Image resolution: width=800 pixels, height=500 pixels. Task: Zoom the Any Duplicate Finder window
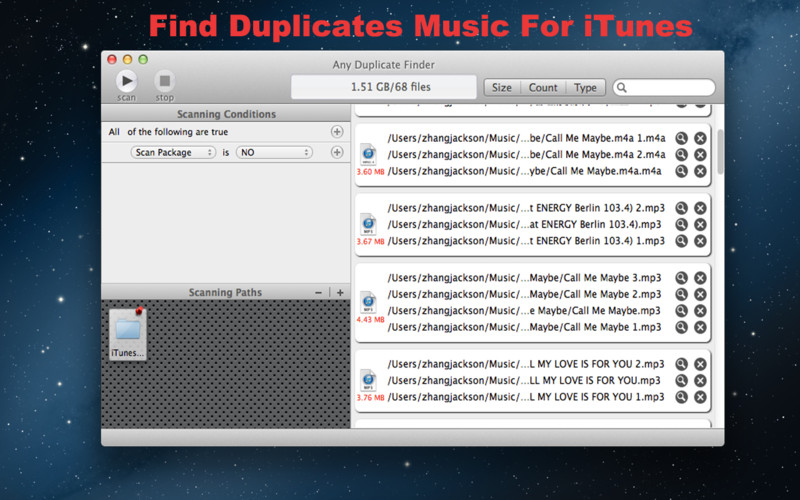tap(143, 60)
